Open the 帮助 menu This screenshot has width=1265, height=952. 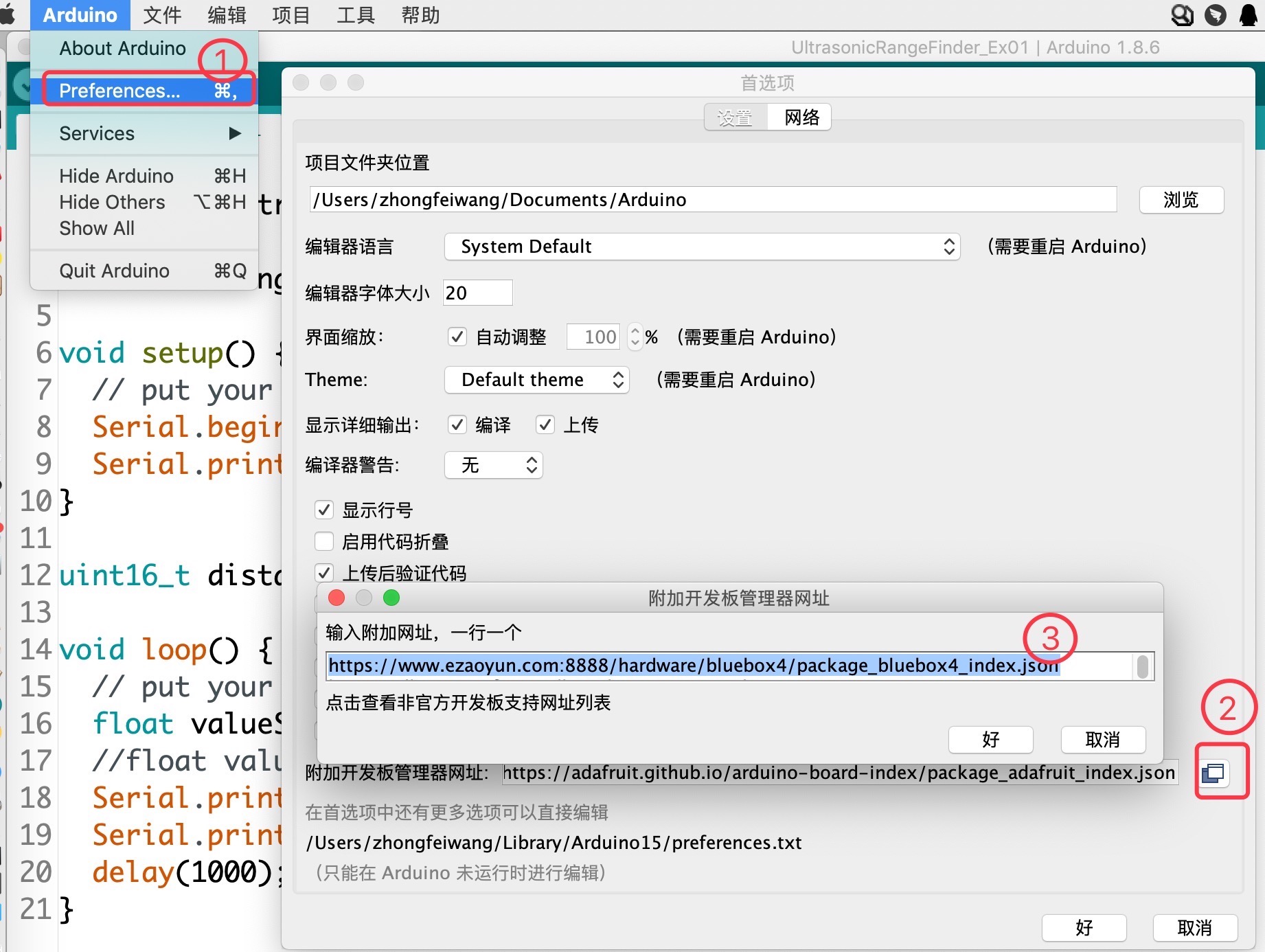pyautogui.click(x=420, y=15)
